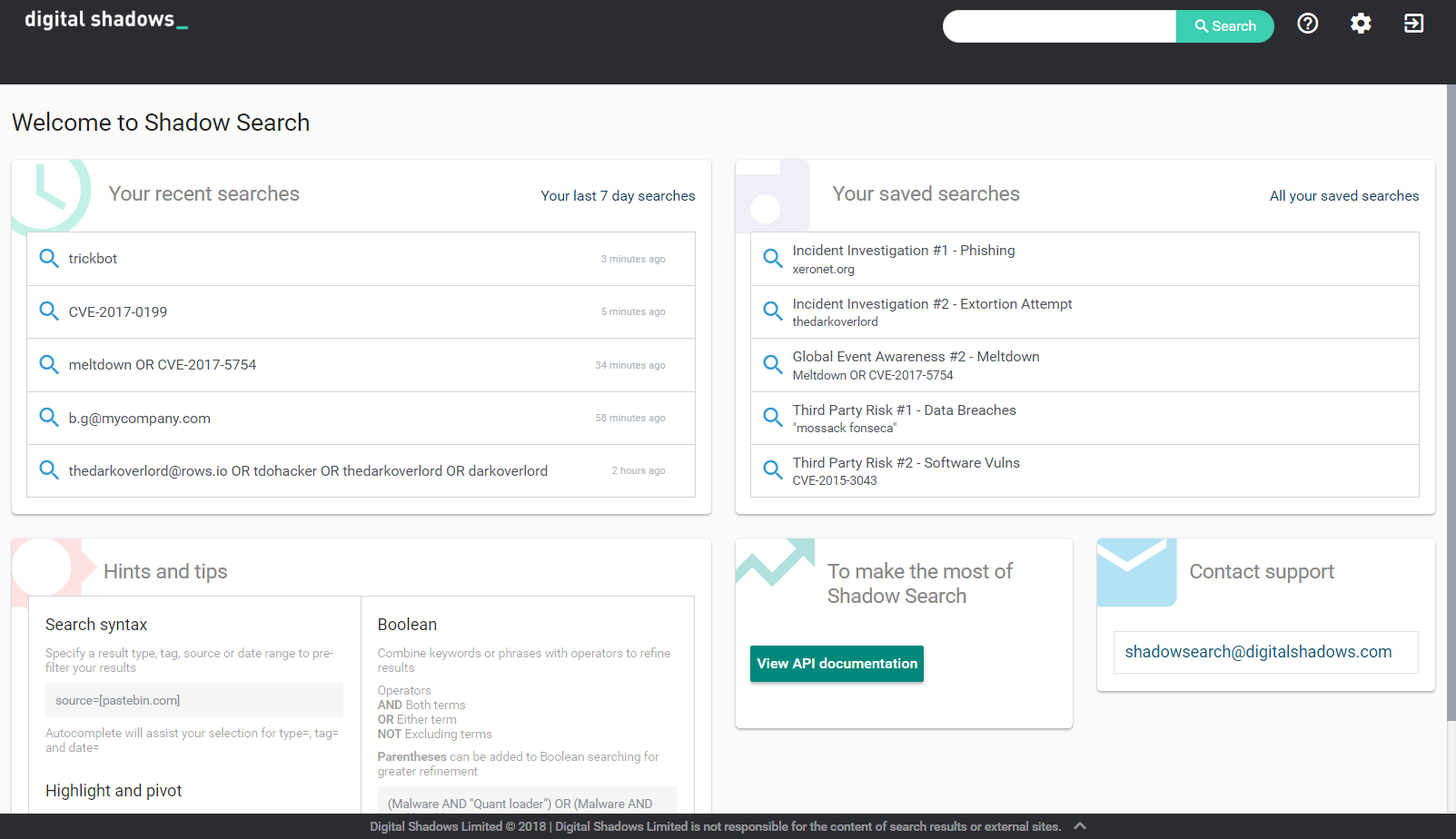Click the trend arrow graphic icon
Screen dimensions: 1456x839
[x=775, y=563]
